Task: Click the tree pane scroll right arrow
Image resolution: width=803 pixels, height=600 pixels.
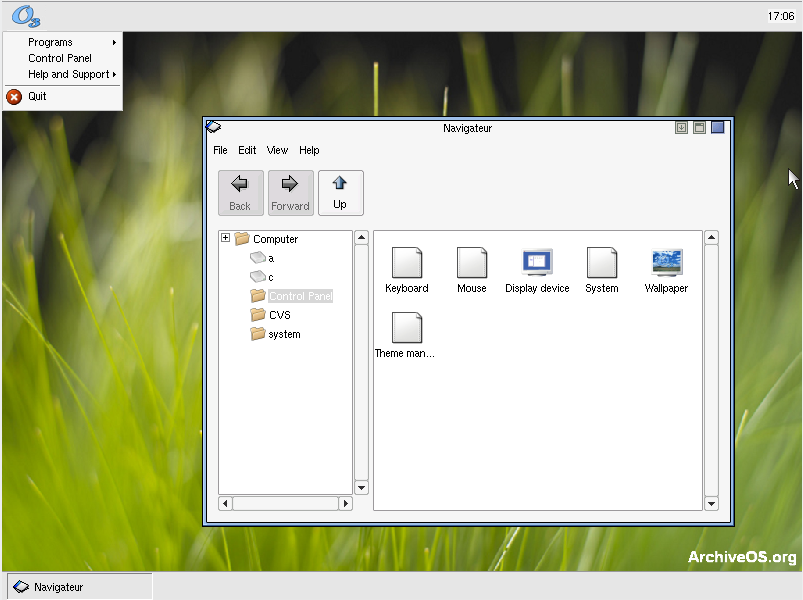Action: click(x=346, y=503)
